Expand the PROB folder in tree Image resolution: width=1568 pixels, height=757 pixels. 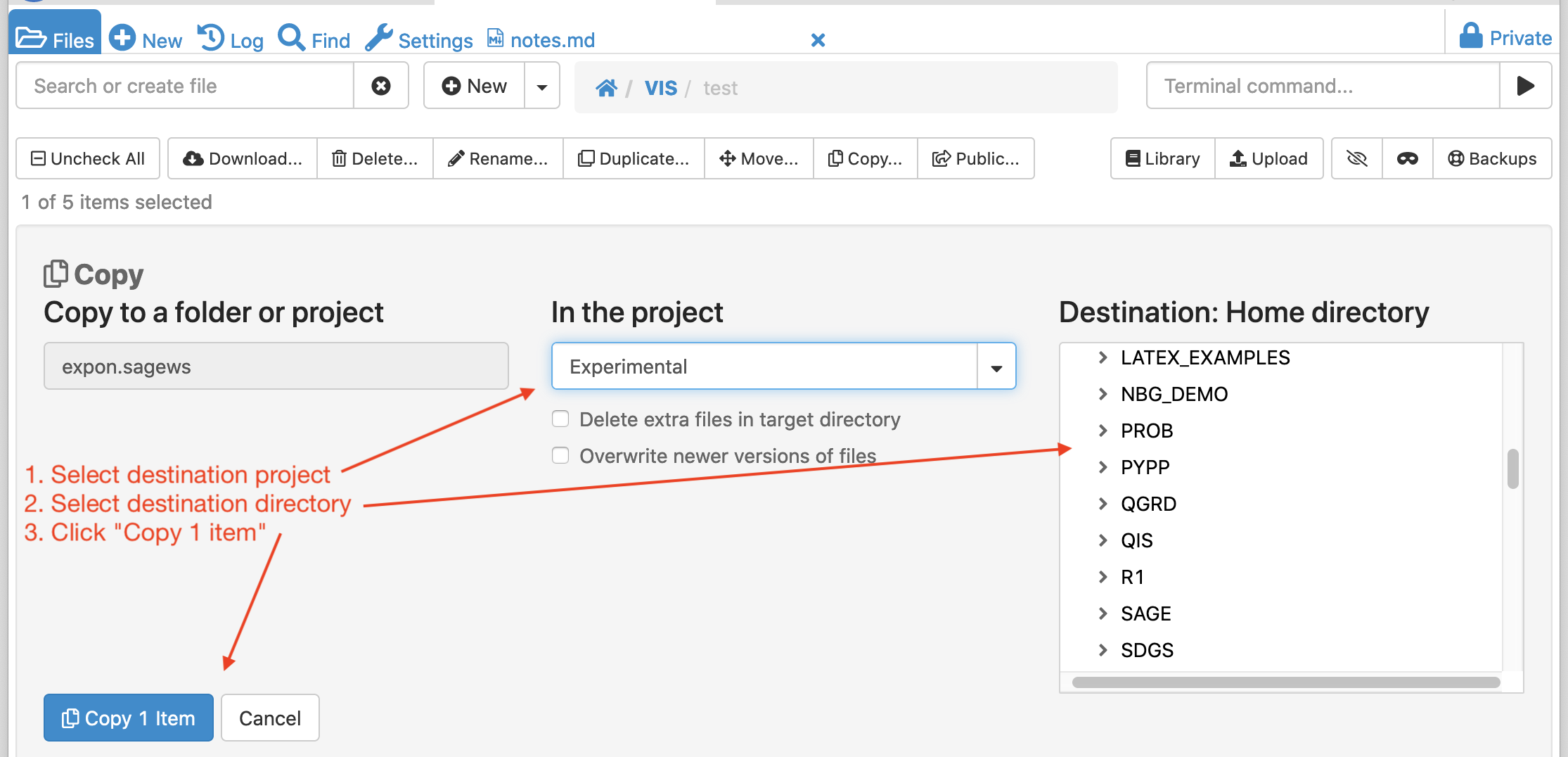click(x=1103, y=431)
